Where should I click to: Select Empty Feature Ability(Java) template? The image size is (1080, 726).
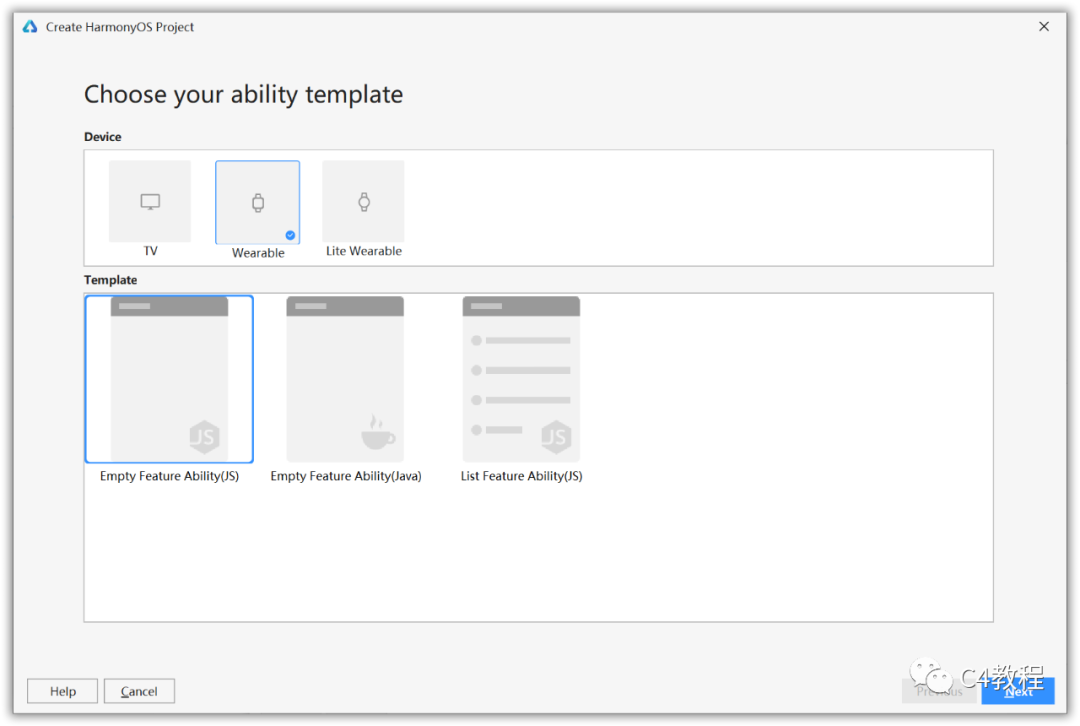tap(345, 379)
